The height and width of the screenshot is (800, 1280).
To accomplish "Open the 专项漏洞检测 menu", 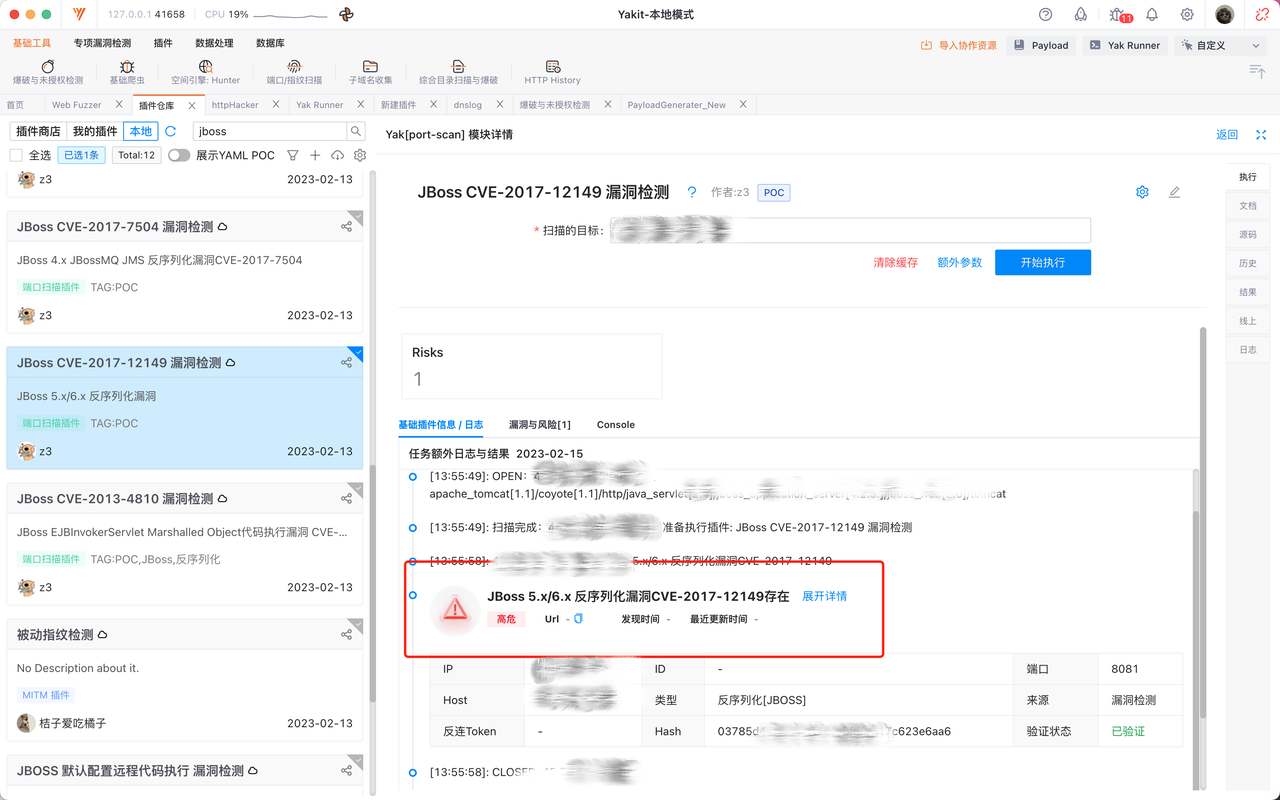I will (x=102, y=43).
